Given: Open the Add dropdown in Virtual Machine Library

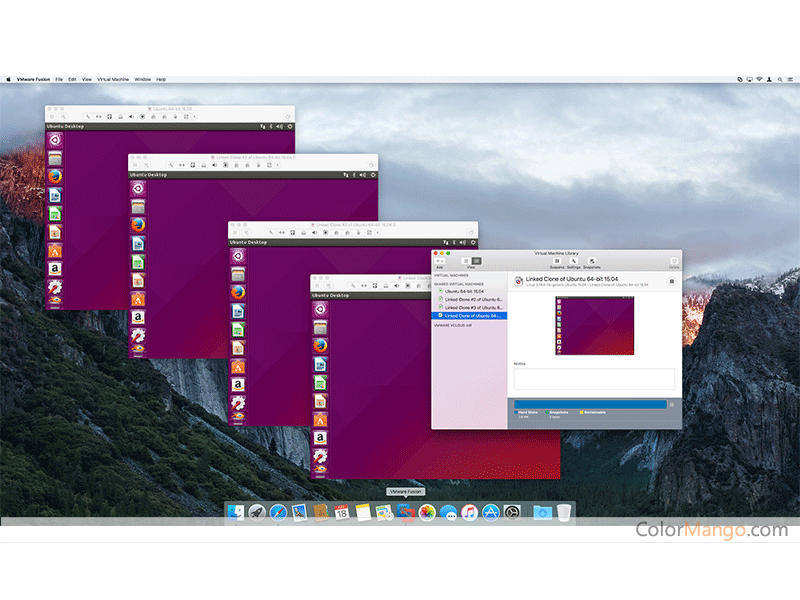Looking at the screenshot, I should pyautogui.click(x=440, y=261).
